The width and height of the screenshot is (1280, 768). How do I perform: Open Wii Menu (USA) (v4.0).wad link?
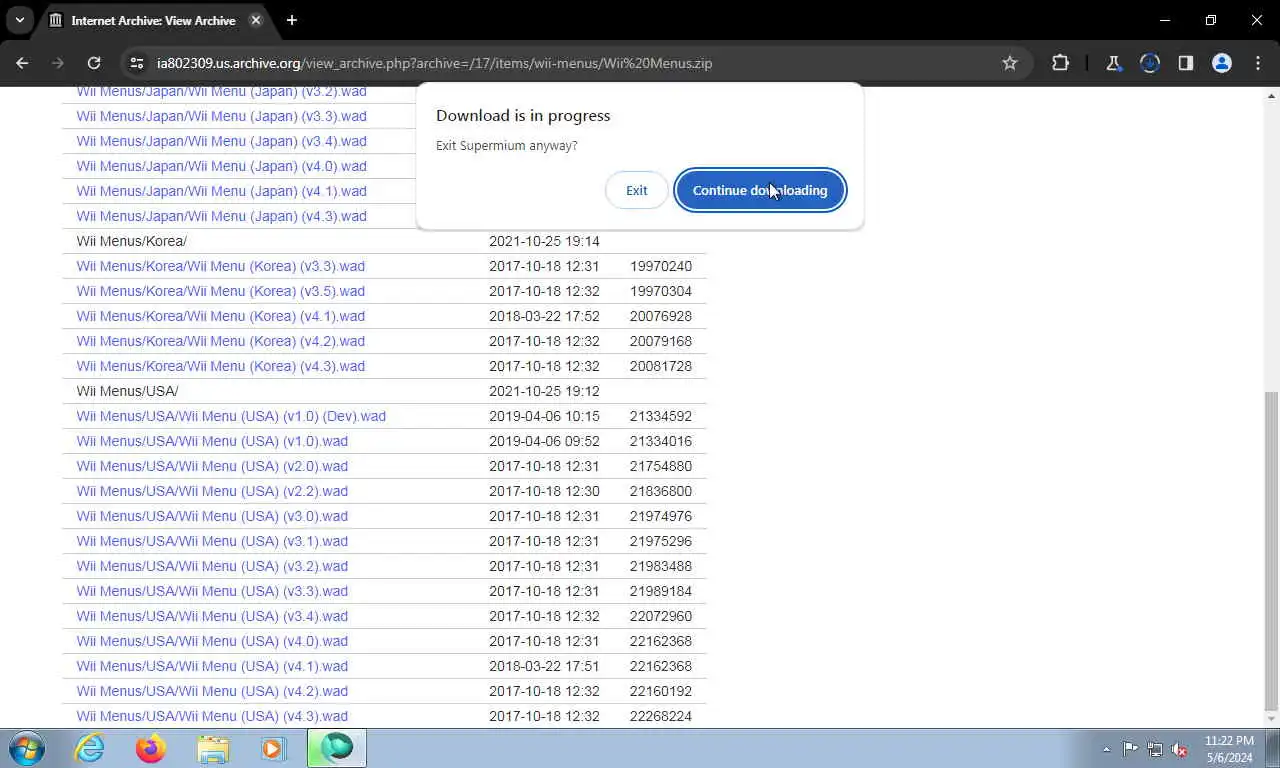point(212,641)
